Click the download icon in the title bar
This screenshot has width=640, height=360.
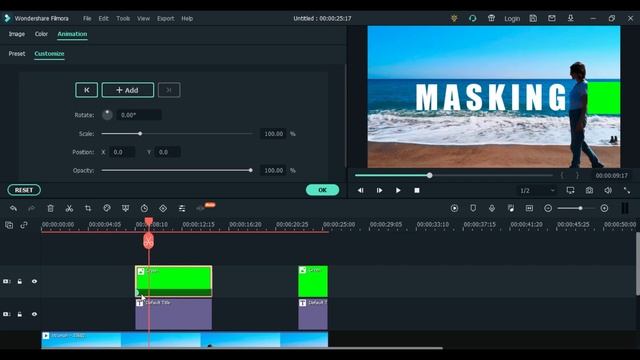click(571, 18)
